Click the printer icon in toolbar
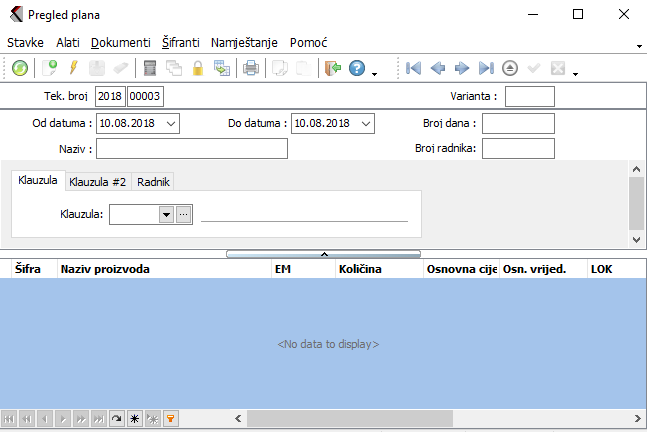 [x=251, y=69]
